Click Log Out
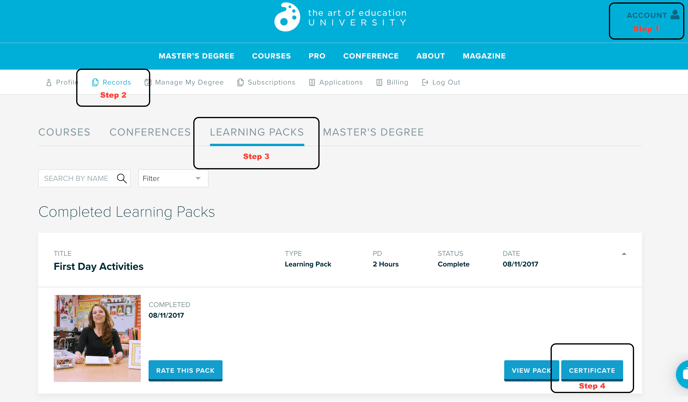 tap(446, 83)
